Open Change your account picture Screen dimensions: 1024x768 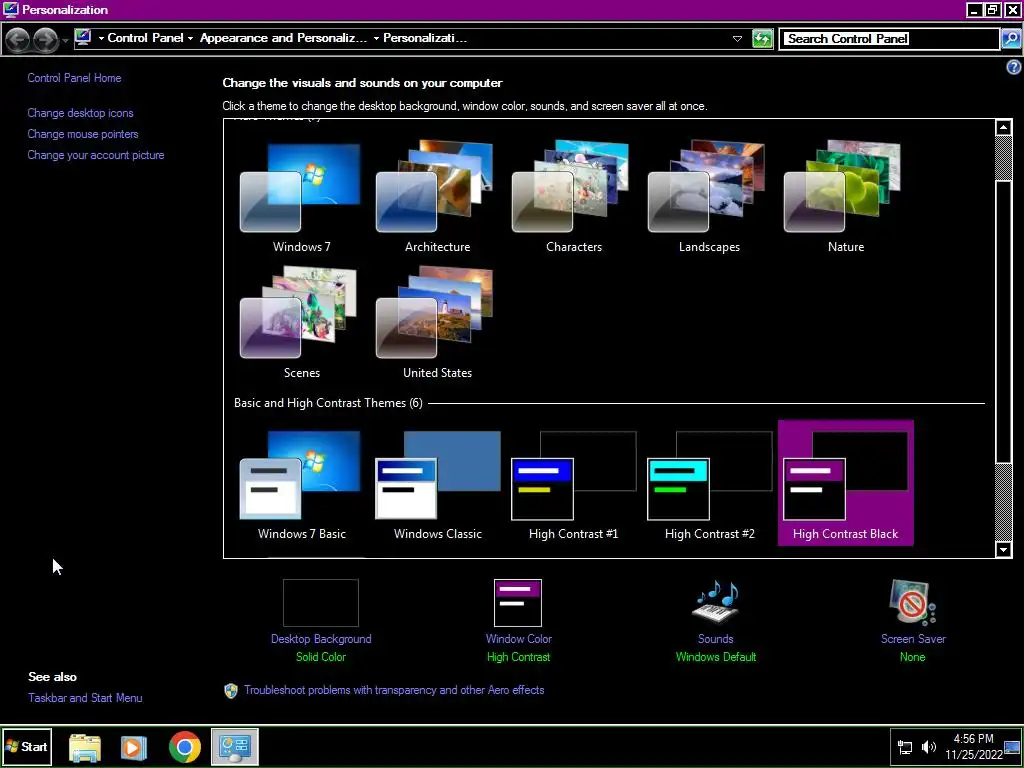96,155
